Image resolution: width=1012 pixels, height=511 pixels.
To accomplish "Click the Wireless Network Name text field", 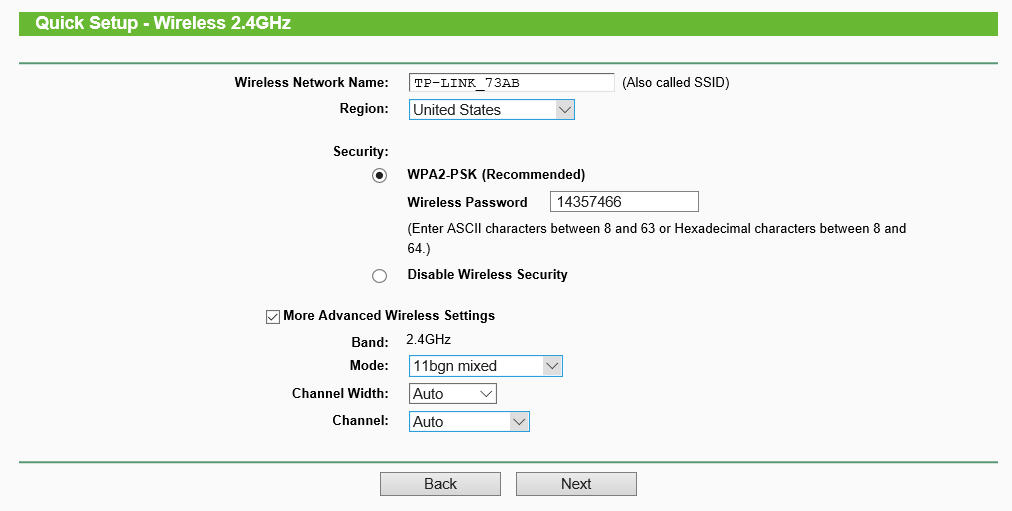I will (511, 82).
